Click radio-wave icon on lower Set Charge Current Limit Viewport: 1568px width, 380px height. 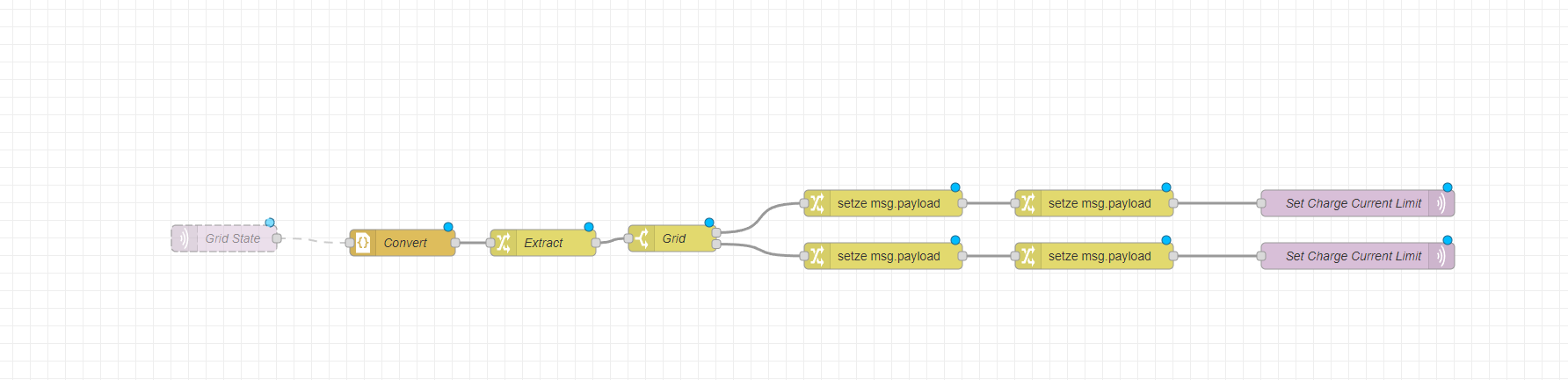tap(1441, 256)
